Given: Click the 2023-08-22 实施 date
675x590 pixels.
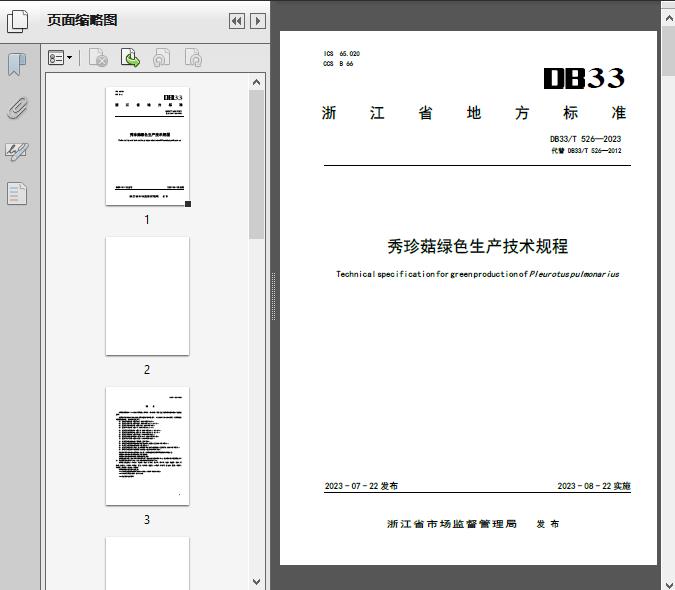Looking at the screenshot, I should coord(594,486).
